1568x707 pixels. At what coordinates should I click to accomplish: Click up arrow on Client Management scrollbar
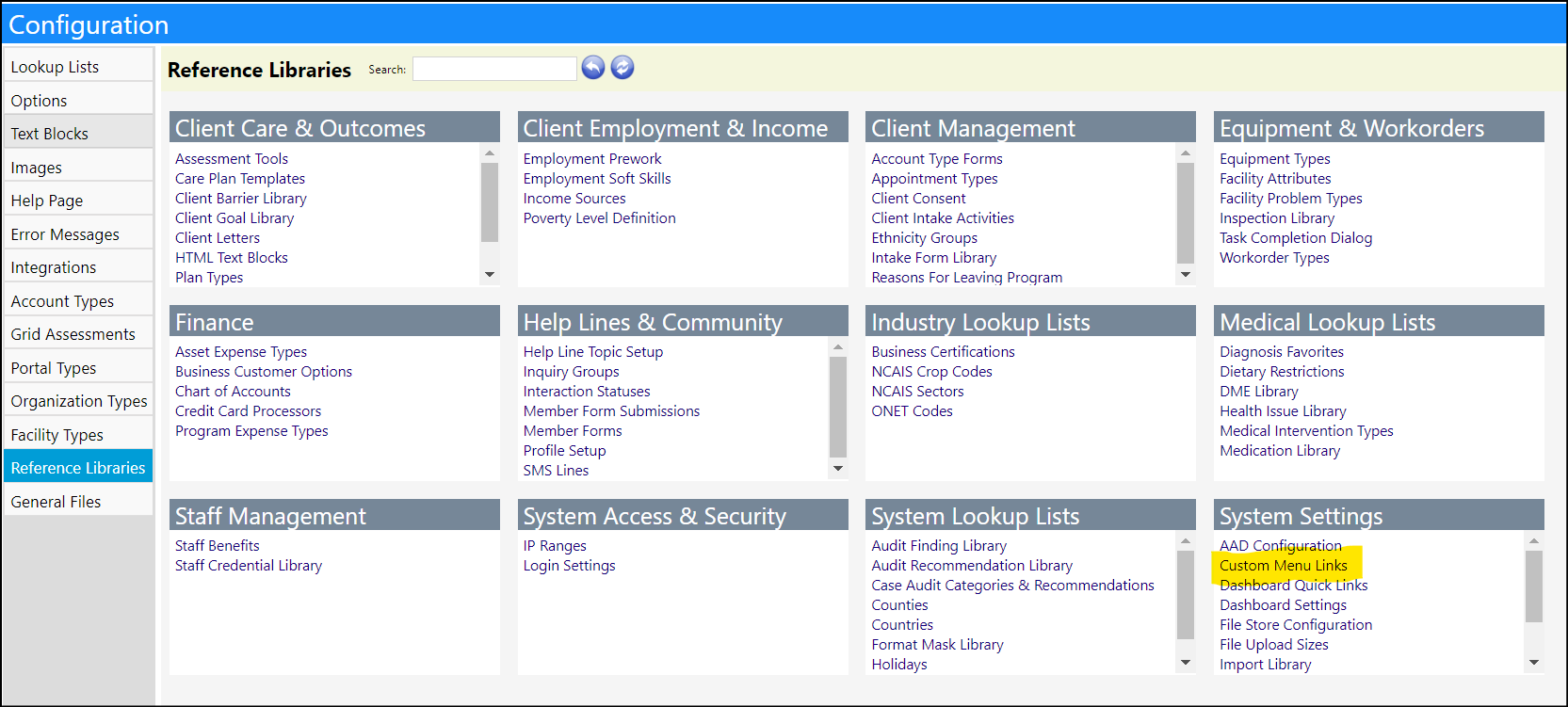(1186, 153)
